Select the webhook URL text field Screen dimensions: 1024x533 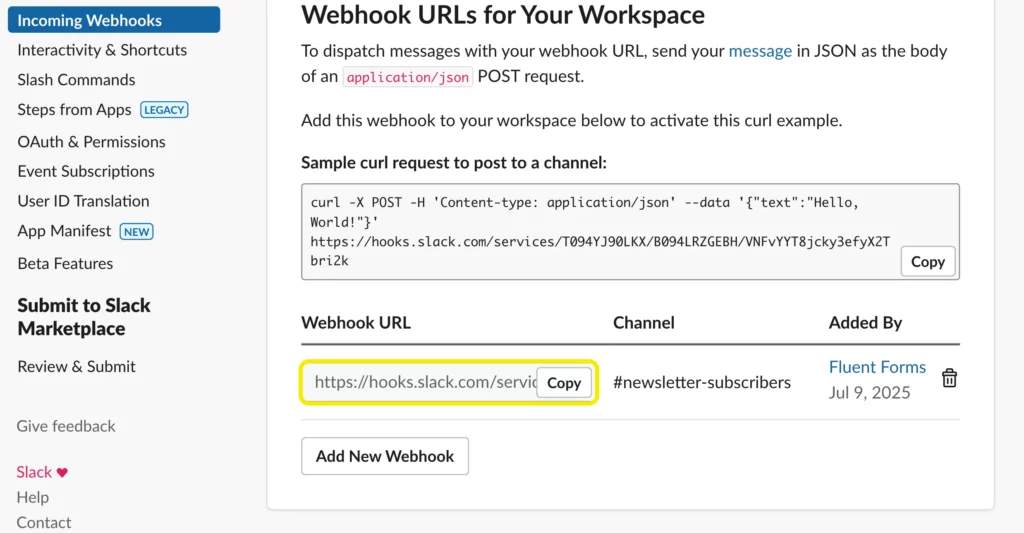click(421, 382)
